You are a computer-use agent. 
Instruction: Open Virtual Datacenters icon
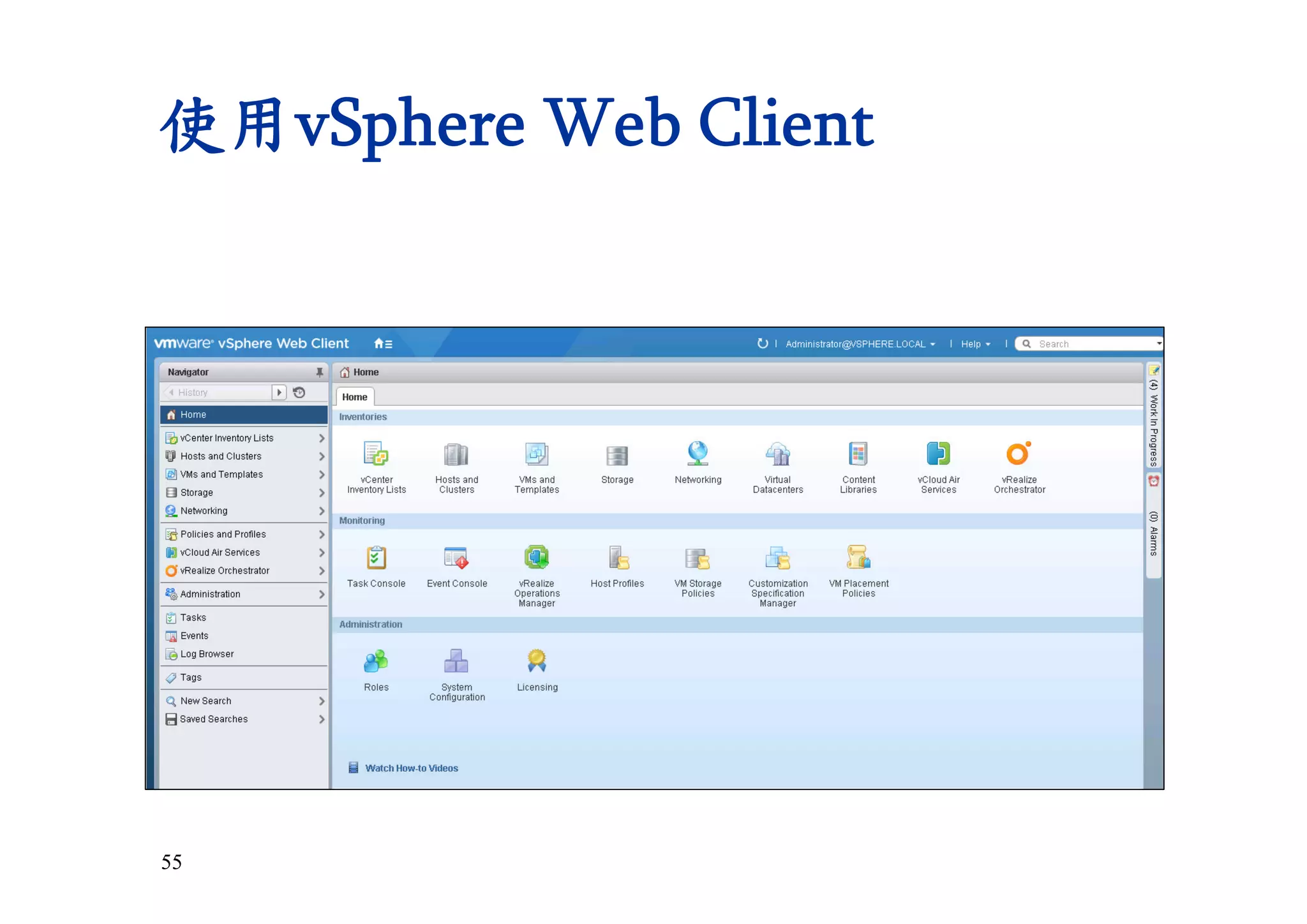[x=778, y=454]
